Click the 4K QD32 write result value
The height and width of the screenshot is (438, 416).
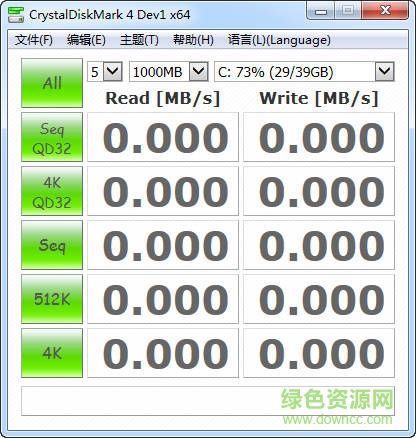coord(319,191)
